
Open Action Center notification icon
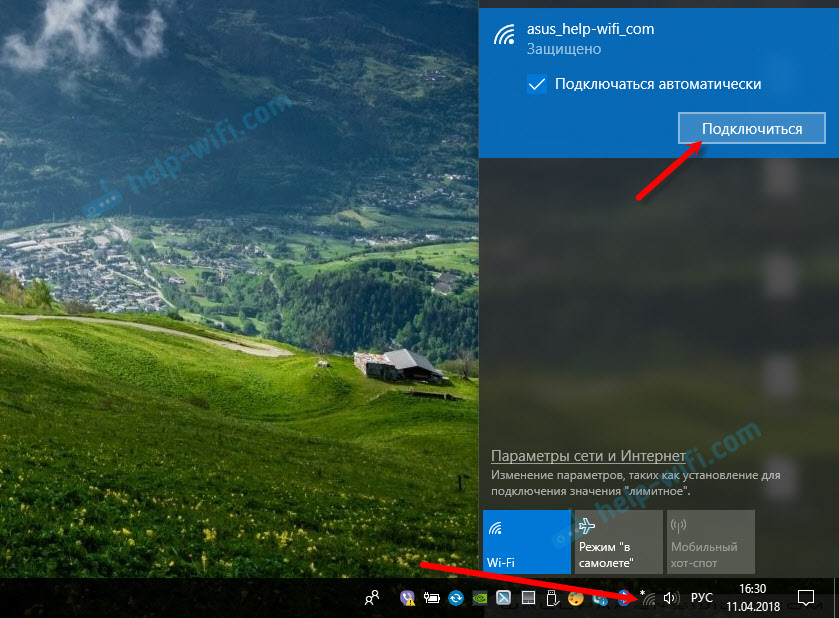click(x=806, y=598)
